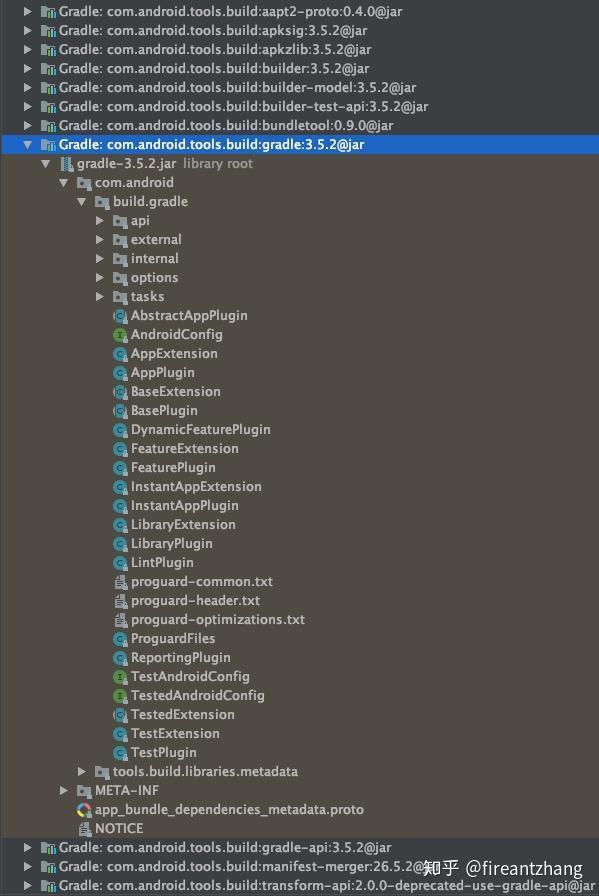
Task: Click the class icon beside AppExtension
Action: click(x=120, y=354)
